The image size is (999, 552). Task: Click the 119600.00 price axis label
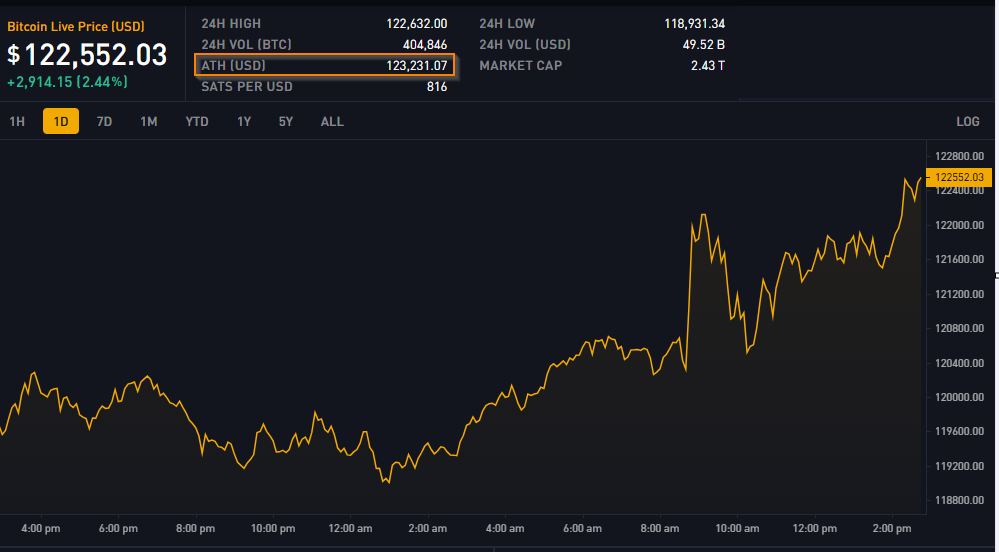click(x=959, y=432)
